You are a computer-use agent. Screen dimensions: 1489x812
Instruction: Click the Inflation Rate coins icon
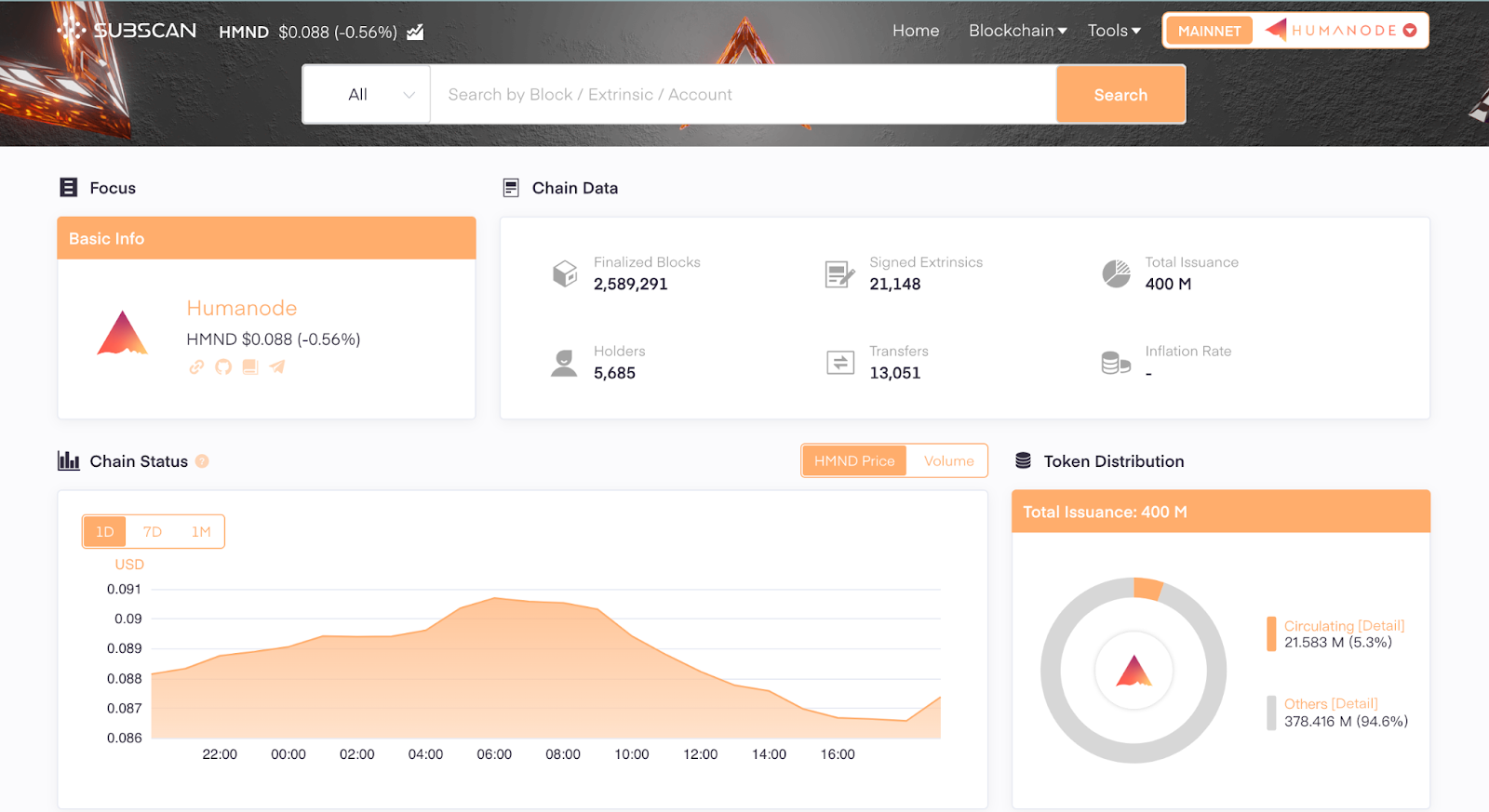pos(1116,363)
